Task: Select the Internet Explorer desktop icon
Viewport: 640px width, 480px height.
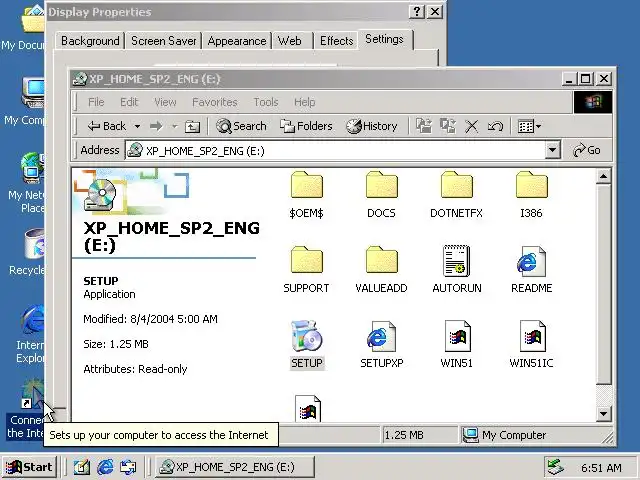Action: pyautogui.click(x=28, y=334)
